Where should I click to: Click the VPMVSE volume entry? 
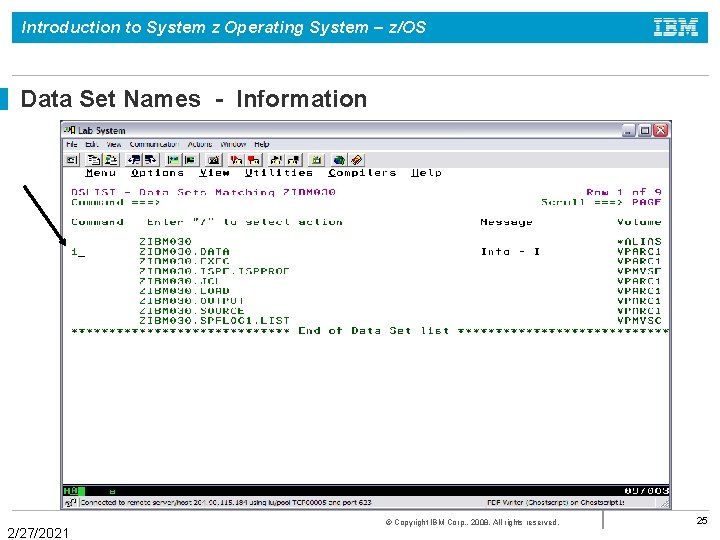(639, 271)
